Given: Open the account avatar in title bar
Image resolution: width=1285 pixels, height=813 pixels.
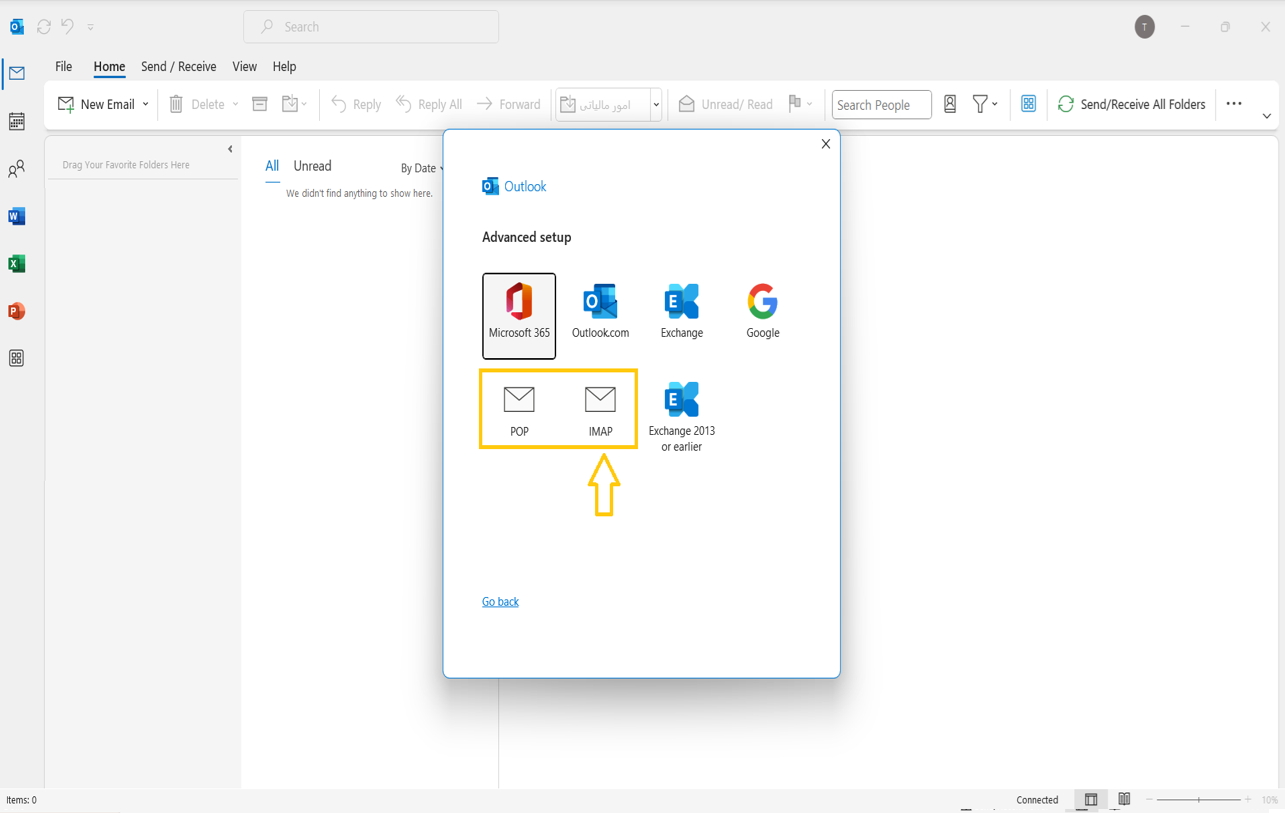Looking at the screenshot, I should [1145, 27].
